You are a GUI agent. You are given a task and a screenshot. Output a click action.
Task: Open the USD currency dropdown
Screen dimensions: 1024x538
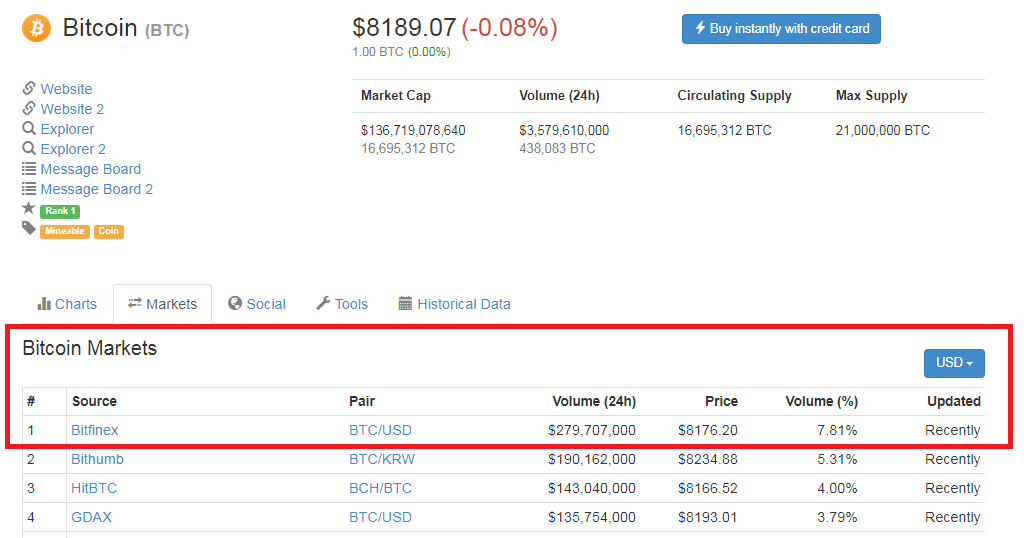pyautogui.click(x=954, y=363)
